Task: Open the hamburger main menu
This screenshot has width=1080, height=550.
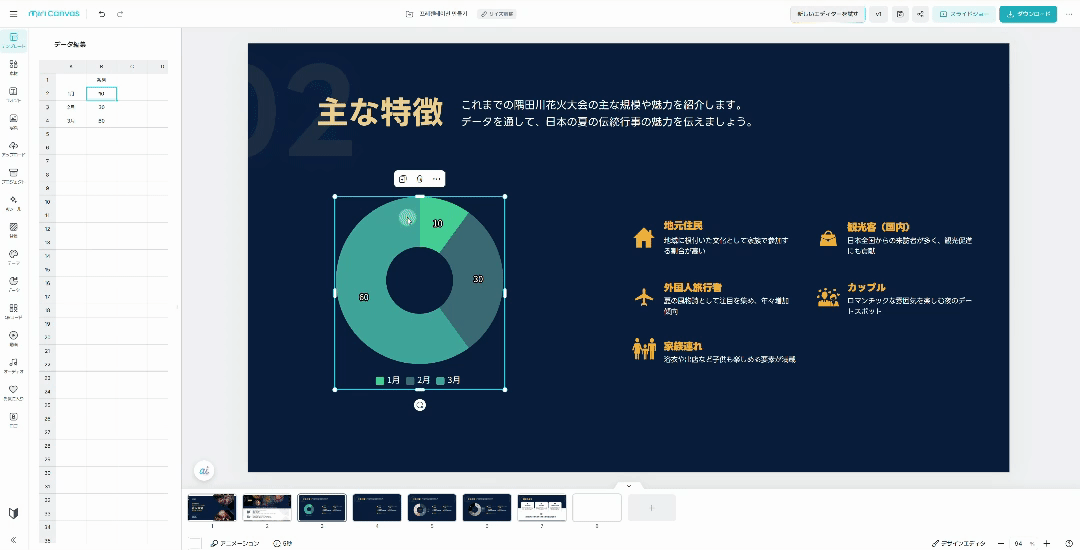Action: pos(13,14)
